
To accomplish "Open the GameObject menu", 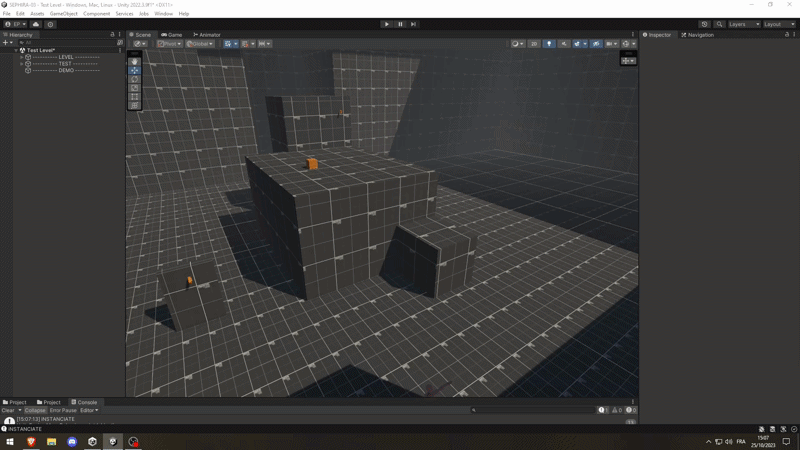I will tap(63, 14).
